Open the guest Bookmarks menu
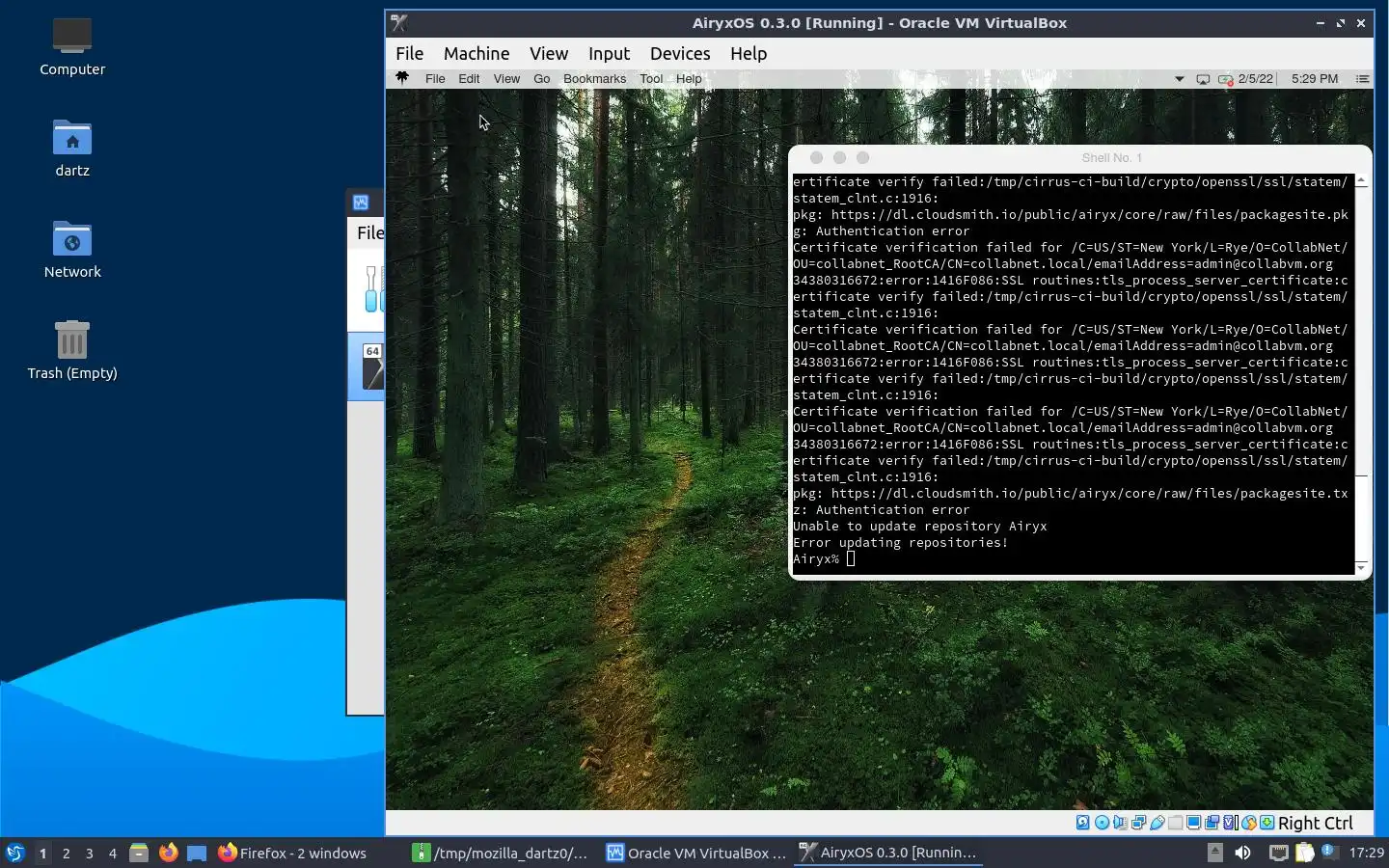Viewport: 1389px width, 868px height. pyautogui.click(x=594, y=78)
